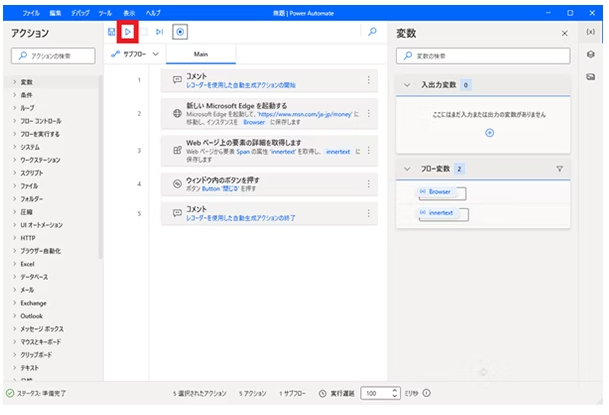
Task: Open the 編集 menu
Action: point(55,13)
